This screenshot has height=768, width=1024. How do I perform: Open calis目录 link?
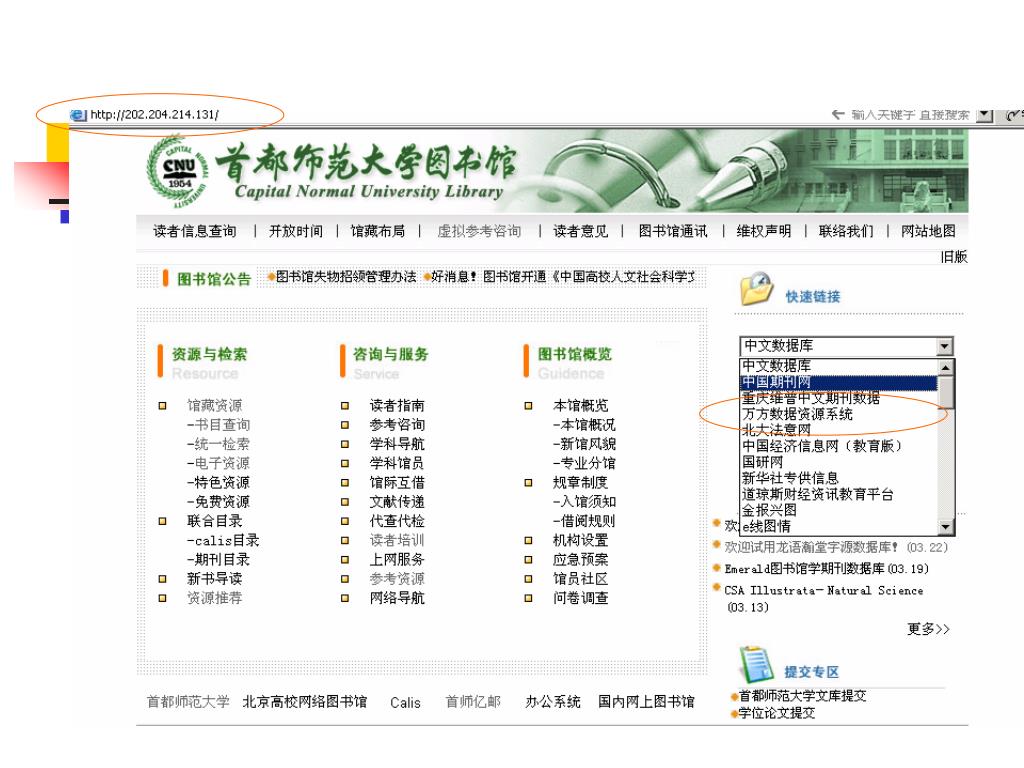click(x=223, y=541)
